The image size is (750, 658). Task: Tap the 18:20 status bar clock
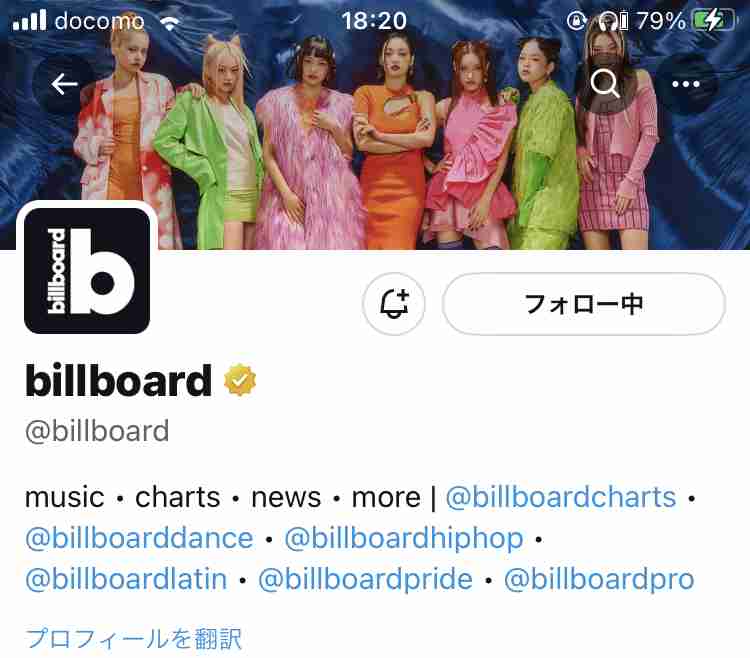[374, 21]
